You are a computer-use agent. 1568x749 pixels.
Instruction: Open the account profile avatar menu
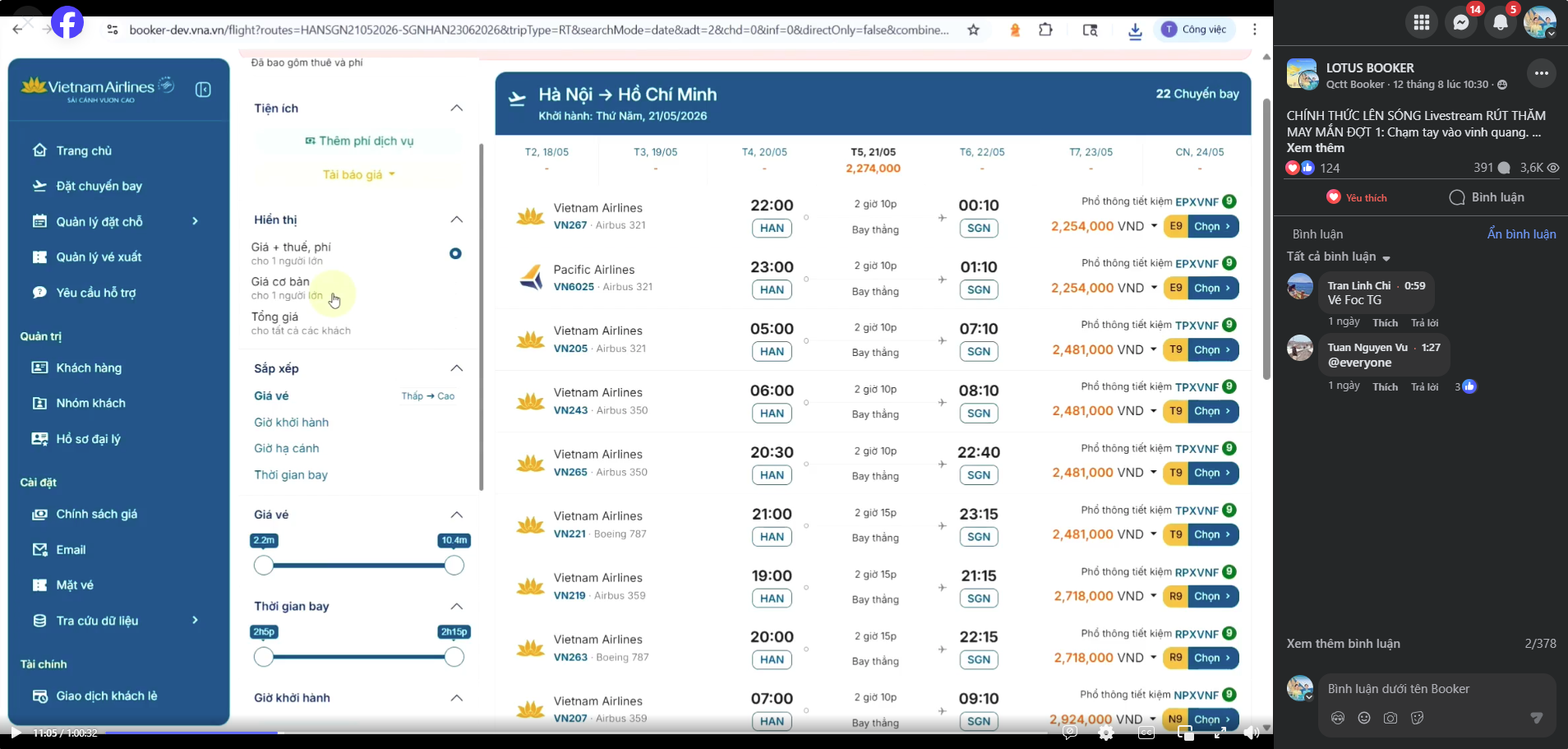tap(1540, 22)
